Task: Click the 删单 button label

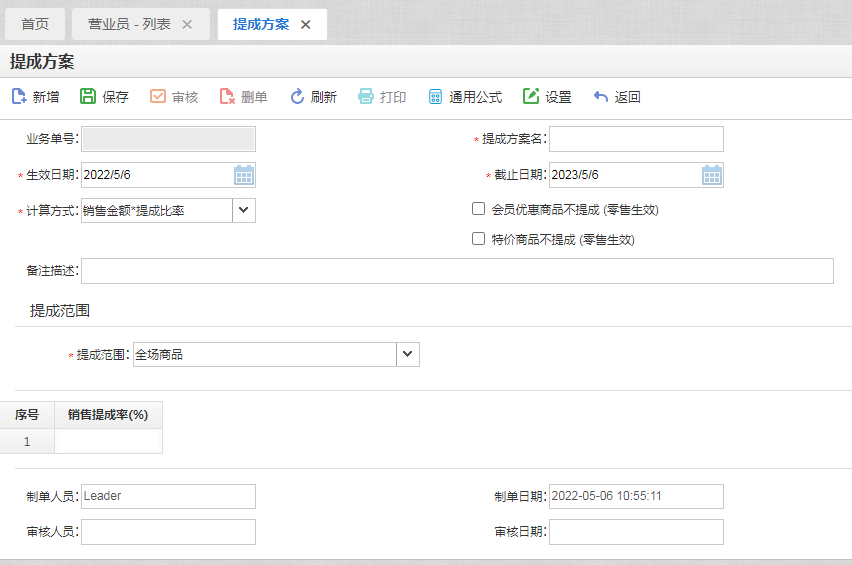Action: pyautogui.click(x=254, y=97)
